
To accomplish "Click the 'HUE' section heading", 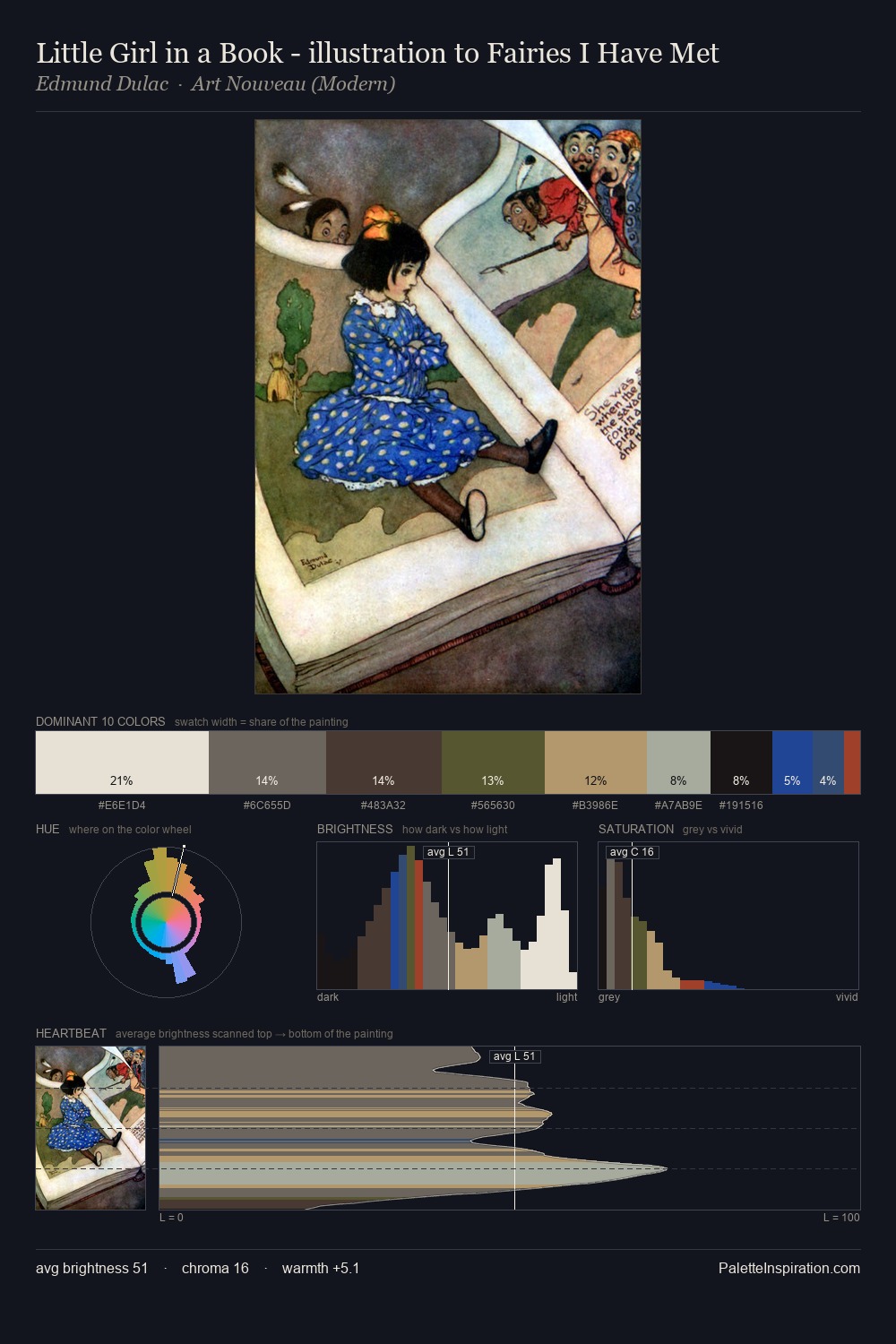I will coord(47,829).
